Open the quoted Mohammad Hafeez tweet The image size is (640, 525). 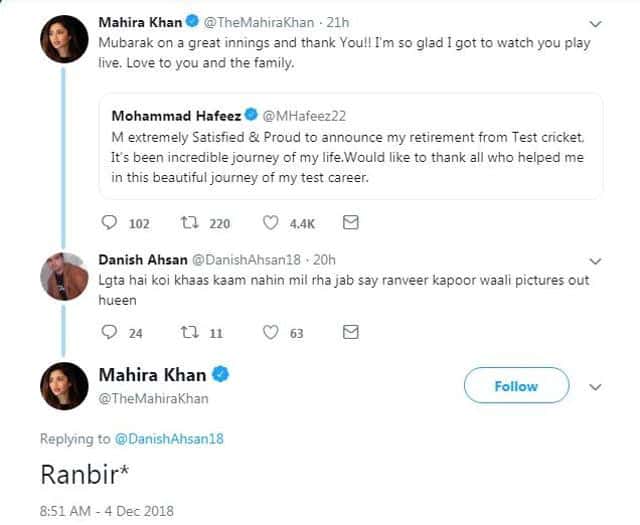(350, 143)
